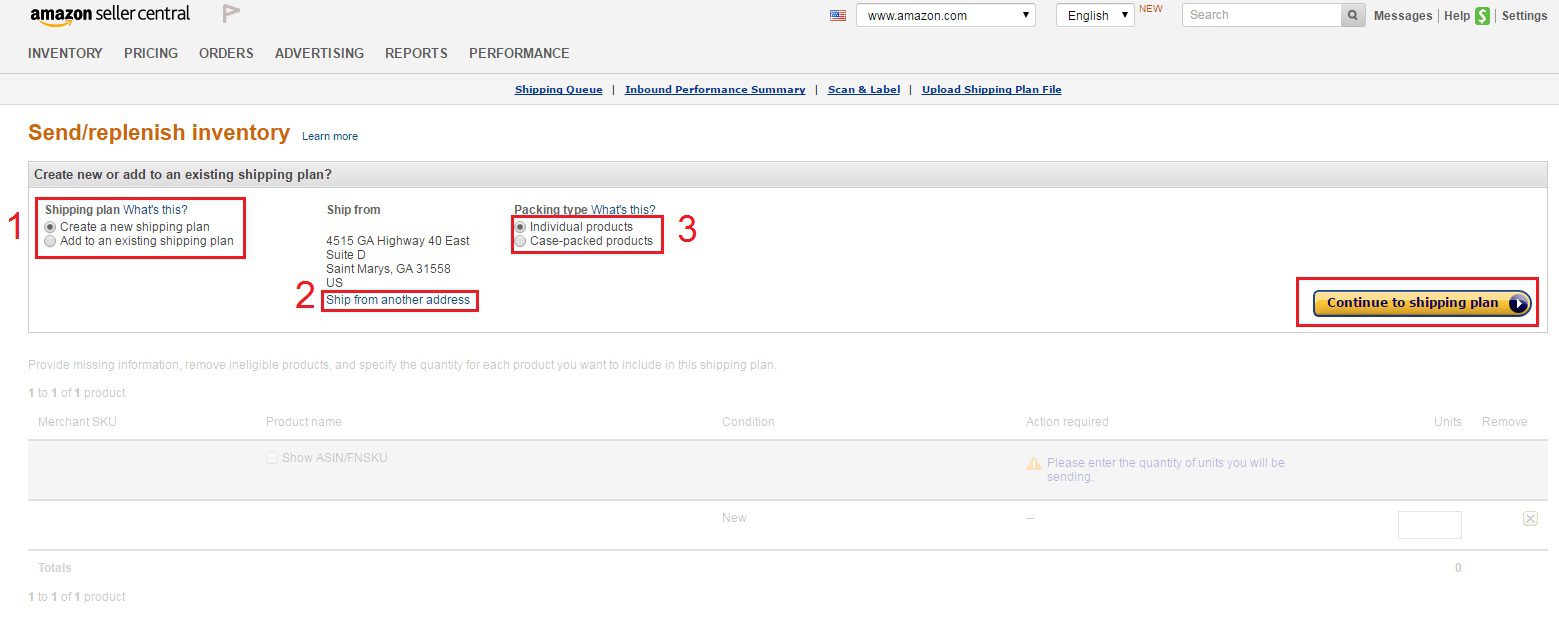Click the arrow icon on Continue to shipping plan
The height and width of the screenshot is (636, 1559).
1519,302
